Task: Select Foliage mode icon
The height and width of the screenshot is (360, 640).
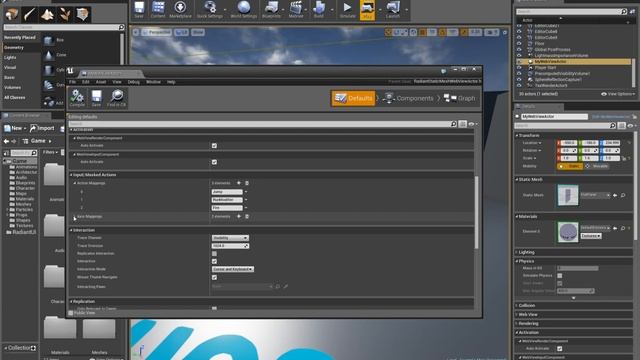Action: click(x=65, y=15)
